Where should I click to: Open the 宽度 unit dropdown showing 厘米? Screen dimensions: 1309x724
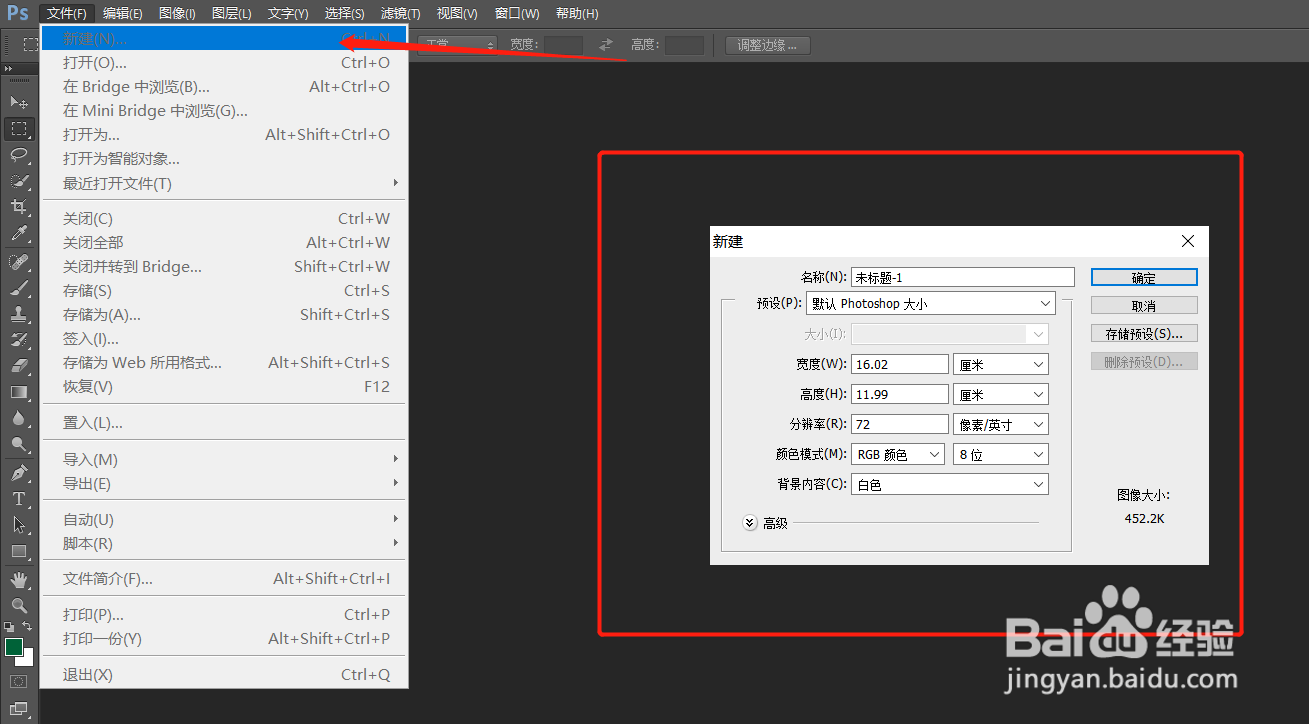(x=999, y=363)
